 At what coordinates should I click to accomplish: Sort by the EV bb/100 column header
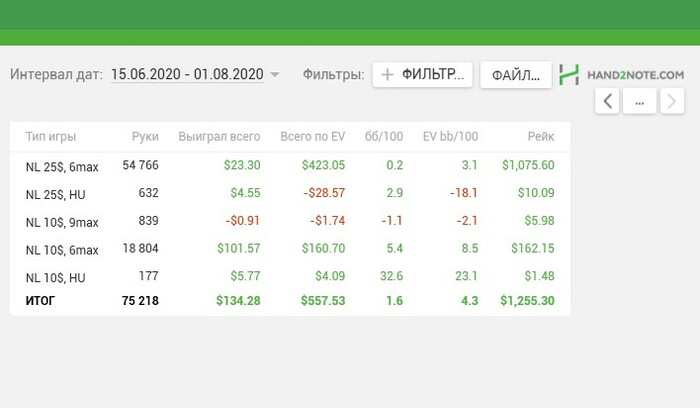click(450, 136)
